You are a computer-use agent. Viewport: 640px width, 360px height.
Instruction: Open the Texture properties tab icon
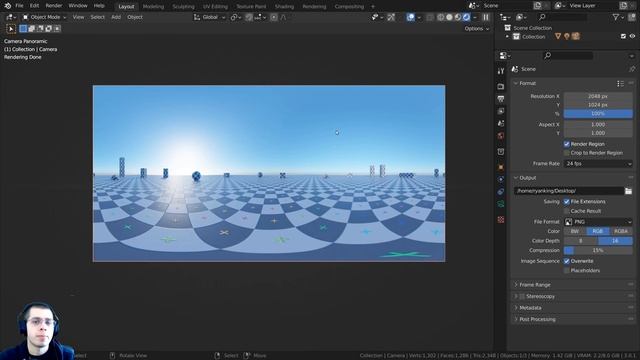pos(501,220)
